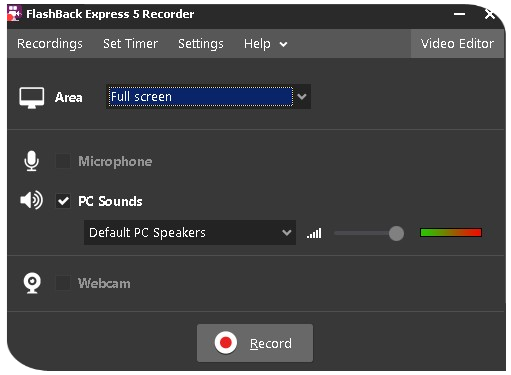The height and width of the screenshot is (375, 511).
Task: Open the Default PC Speakers dropdown
Action: [190, 233]
